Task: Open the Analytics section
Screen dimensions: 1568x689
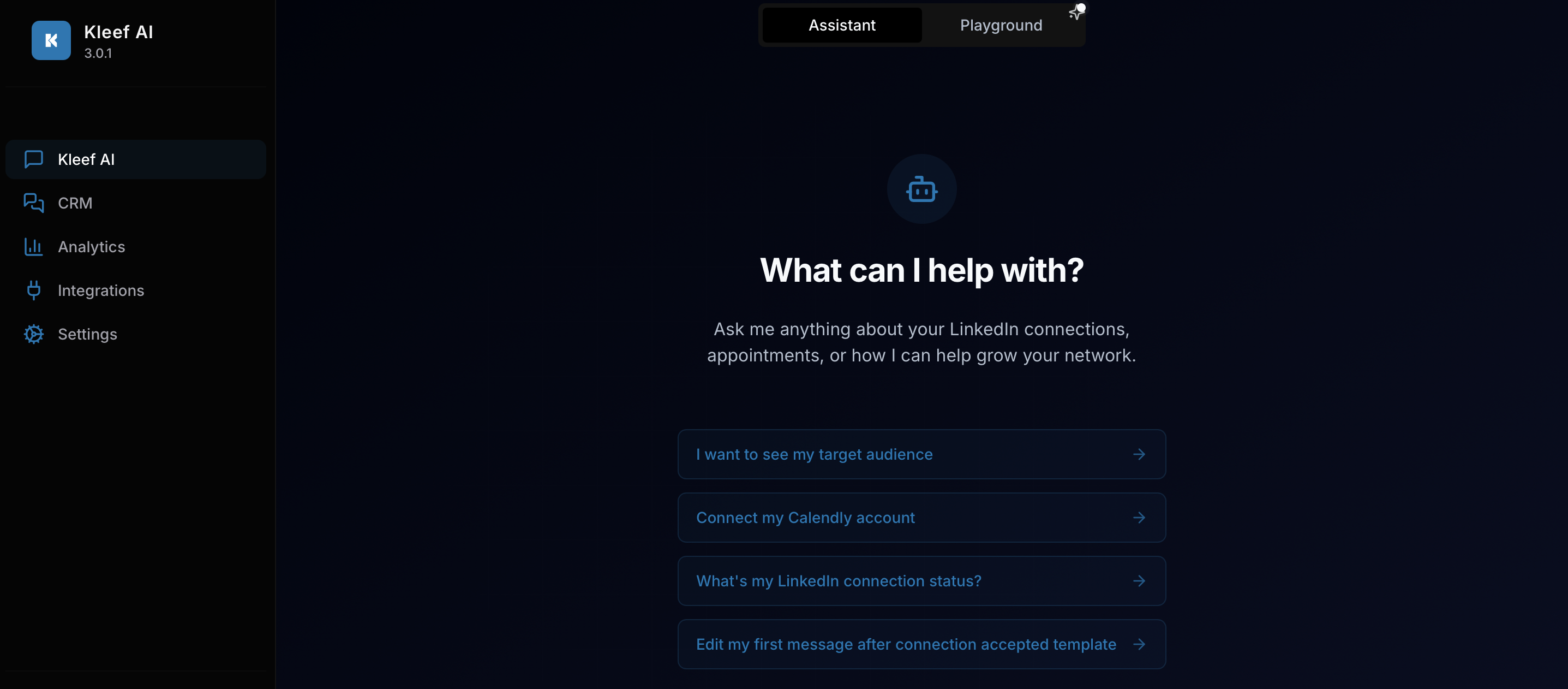Action: coord(91,247)
